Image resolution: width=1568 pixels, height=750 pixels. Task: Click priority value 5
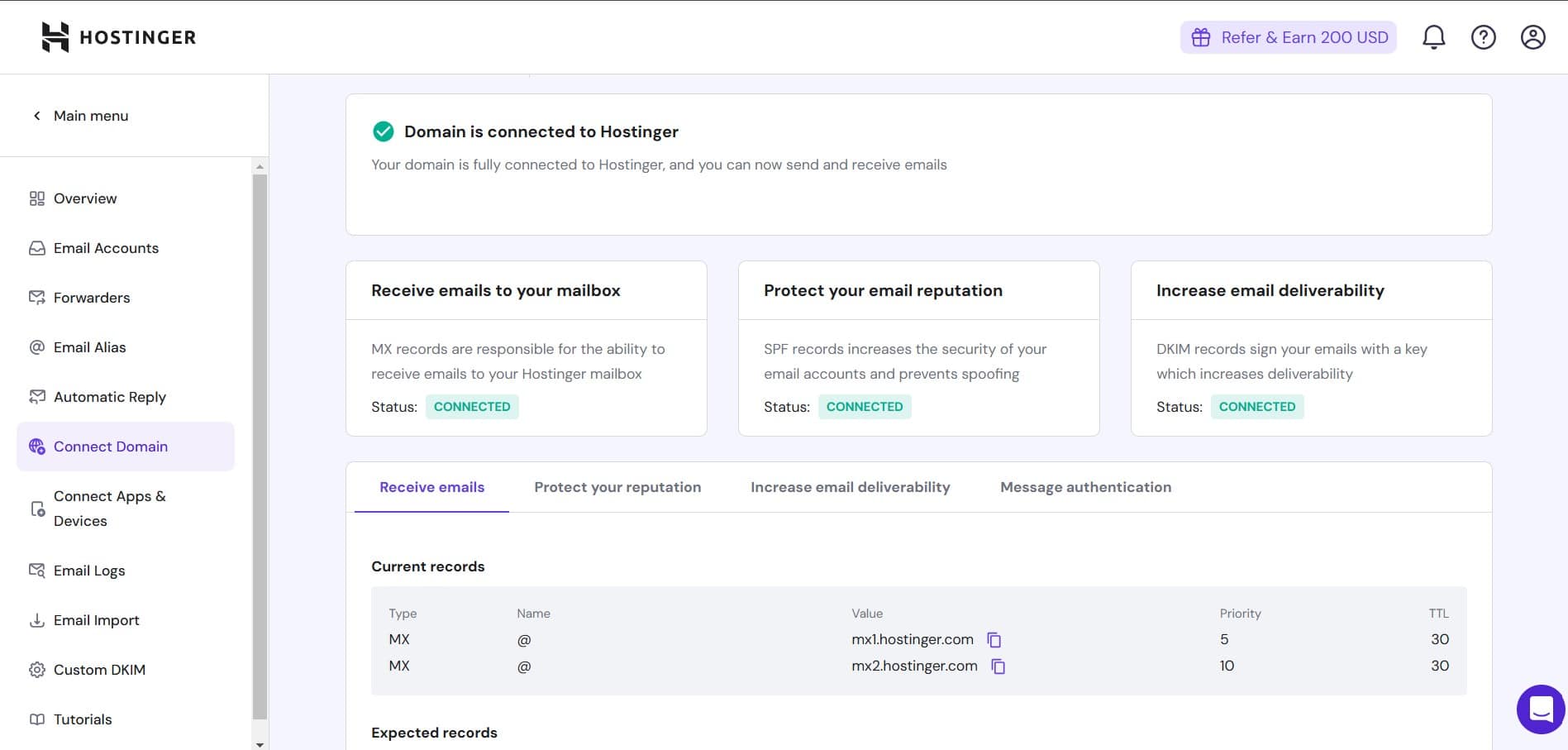(x=1224, y=639)
